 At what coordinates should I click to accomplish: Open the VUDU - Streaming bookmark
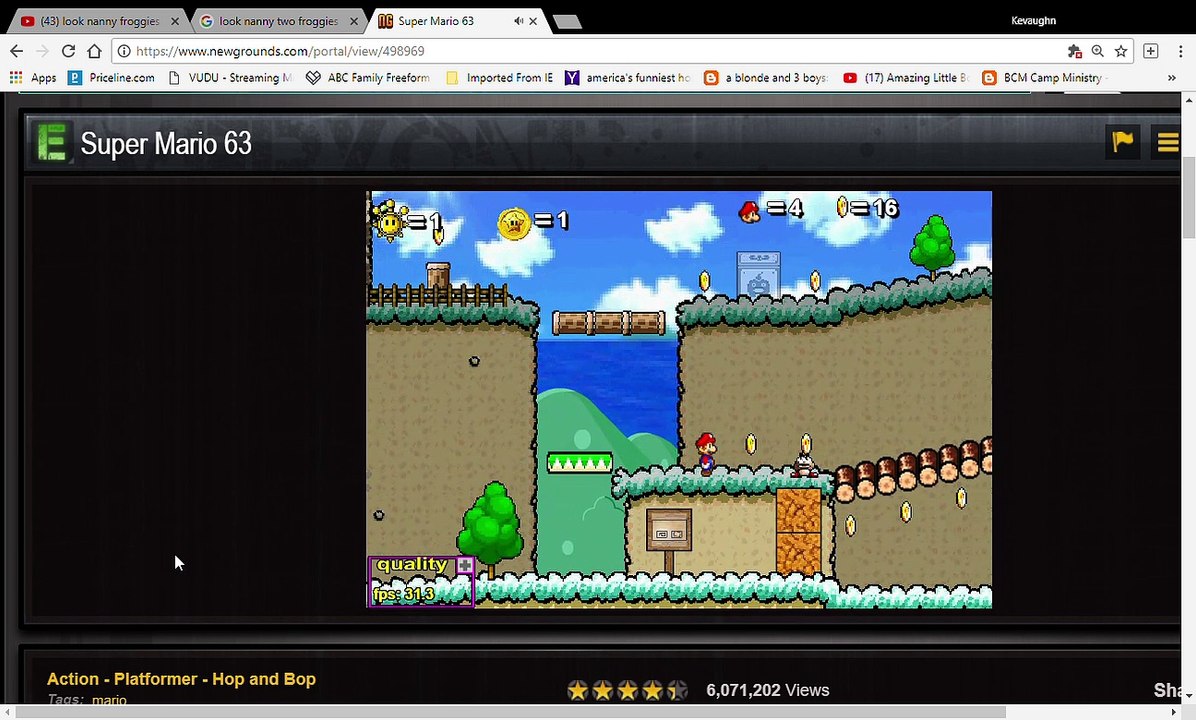[x=230, y=78]
